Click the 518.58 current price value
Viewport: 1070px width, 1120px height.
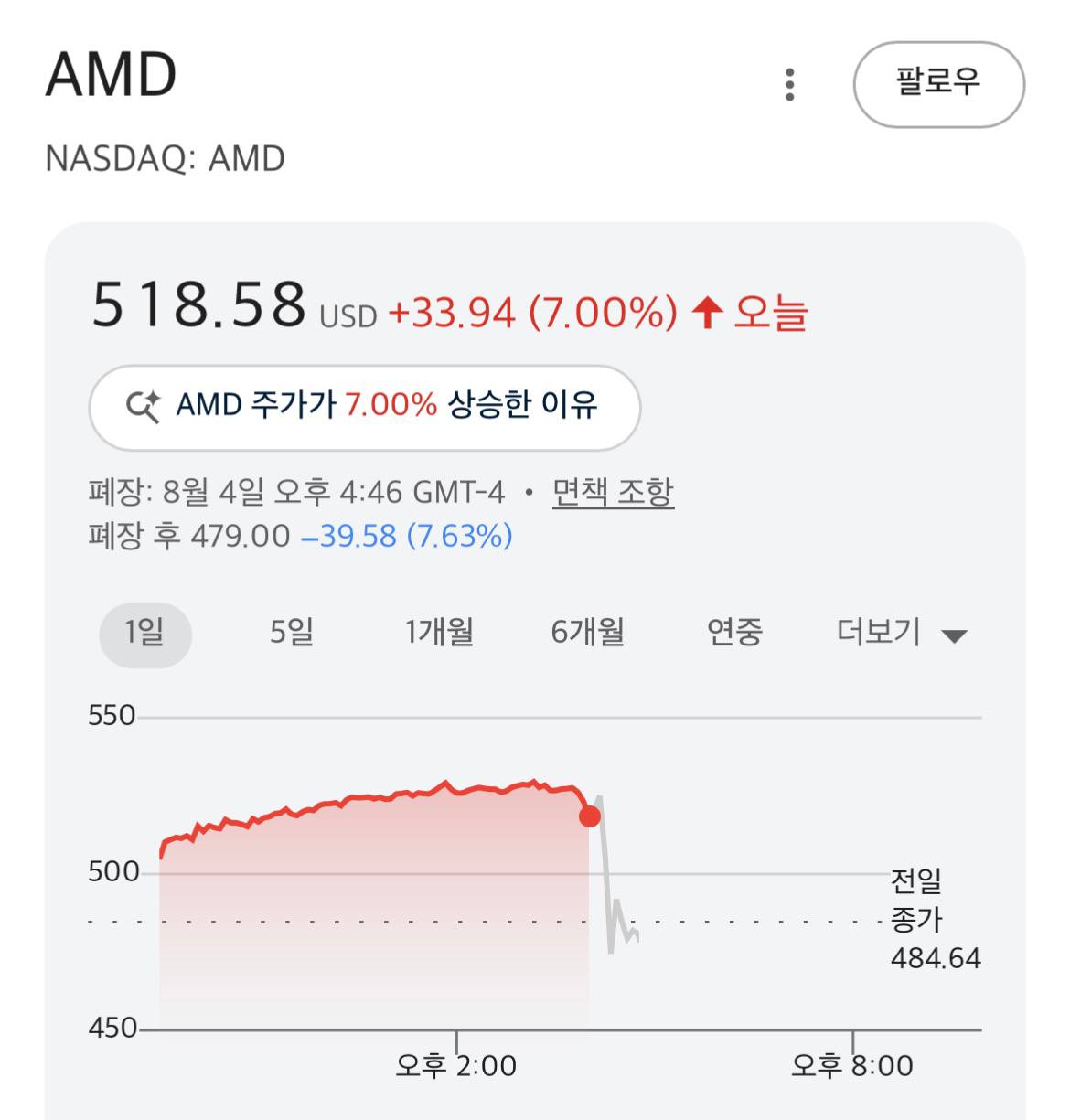[x=198, y=304]
